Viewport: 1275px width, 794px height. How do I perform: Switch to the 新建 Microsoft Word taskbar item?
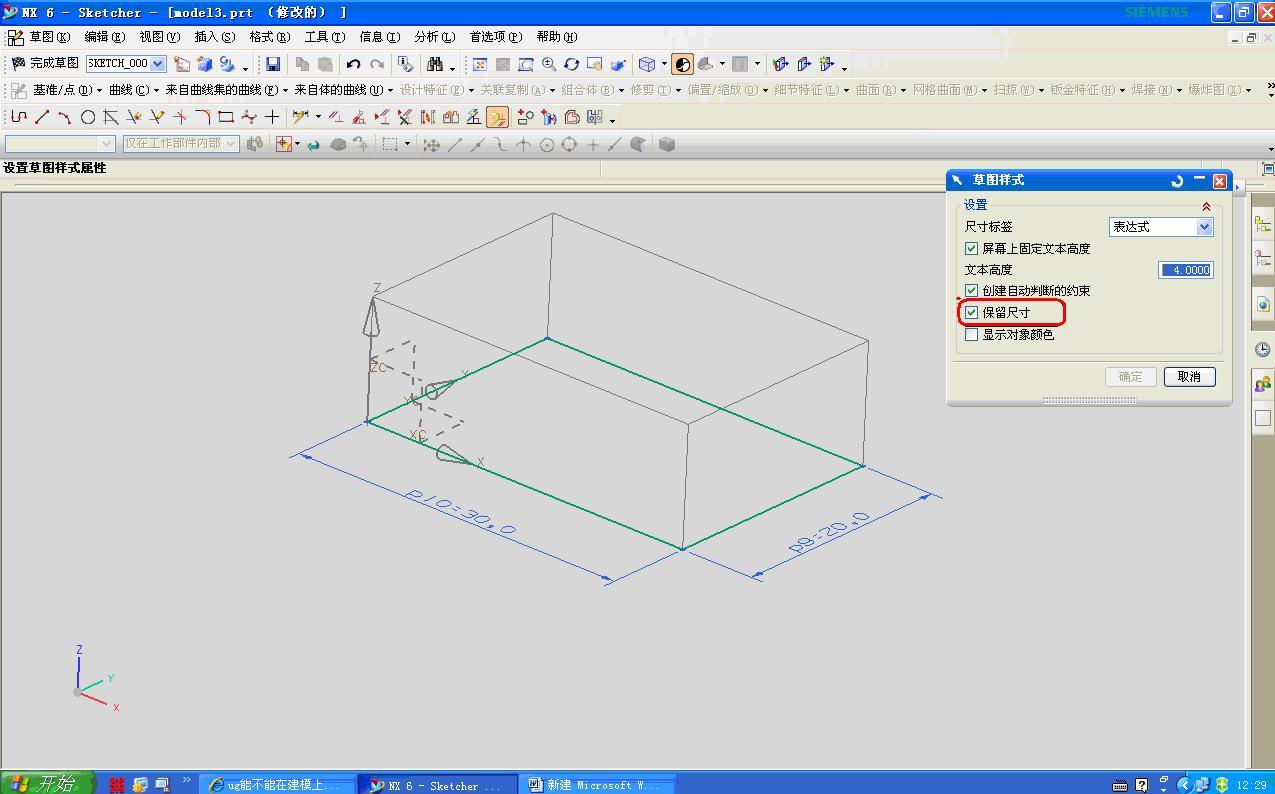click(x=598, y=785)
